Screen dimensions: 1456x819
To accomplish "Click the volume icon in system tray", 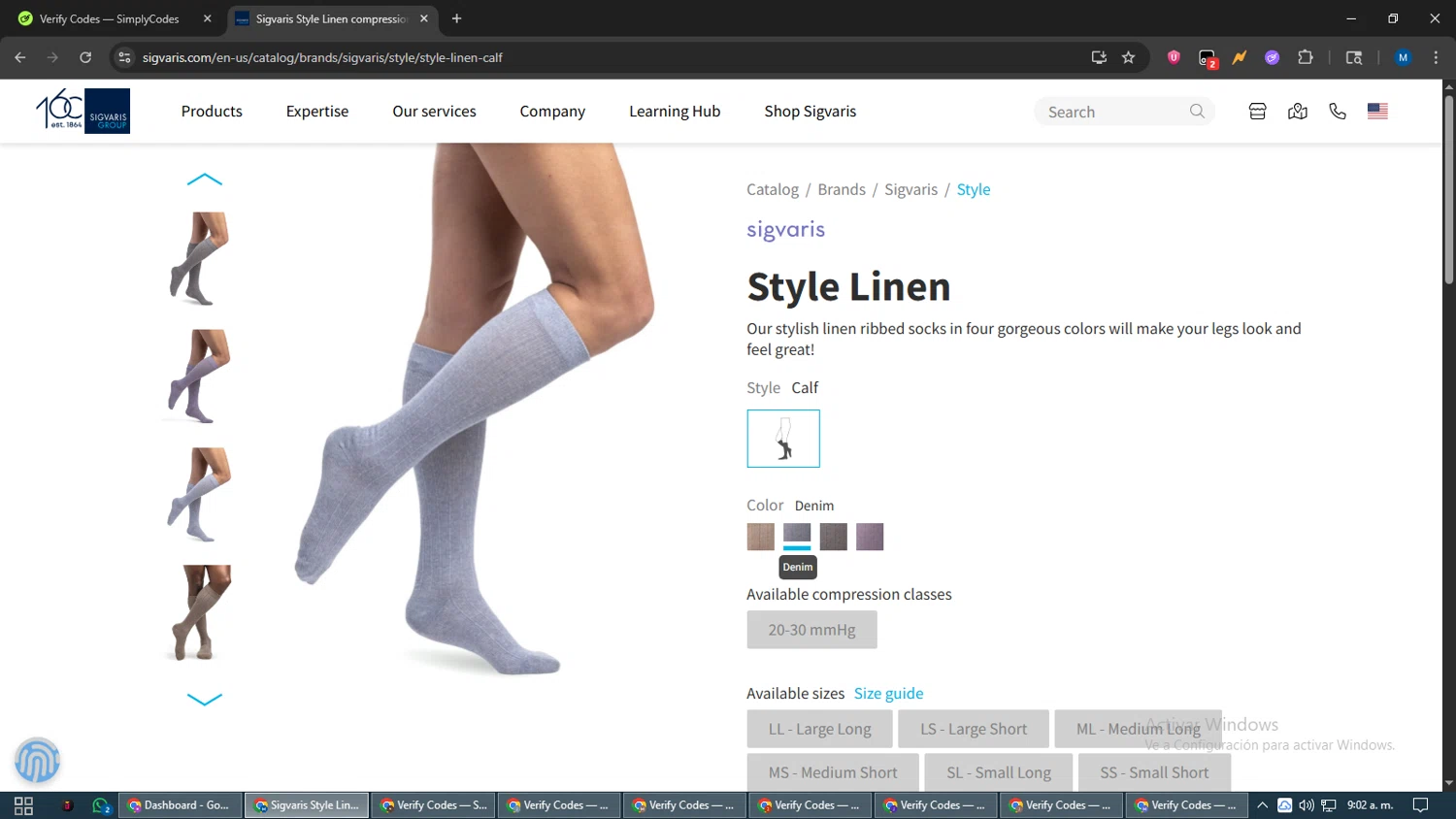I will pos(1307,805).
